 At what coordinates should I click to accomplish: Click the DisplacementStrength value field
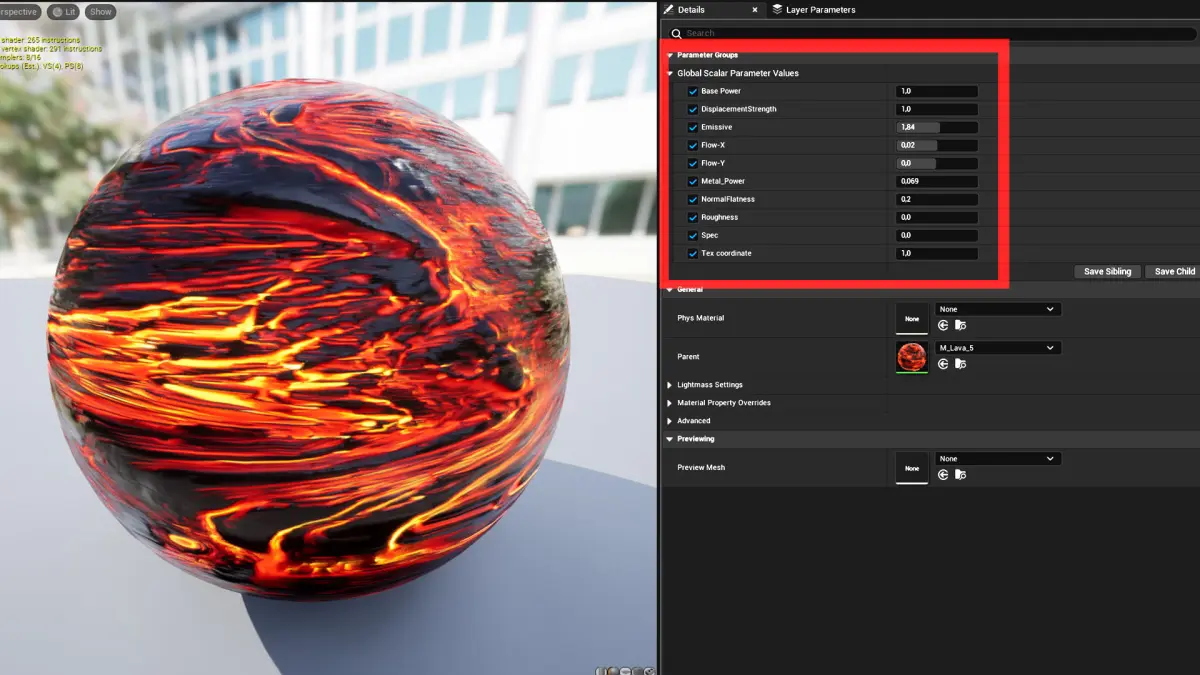[x=937, y=109]
